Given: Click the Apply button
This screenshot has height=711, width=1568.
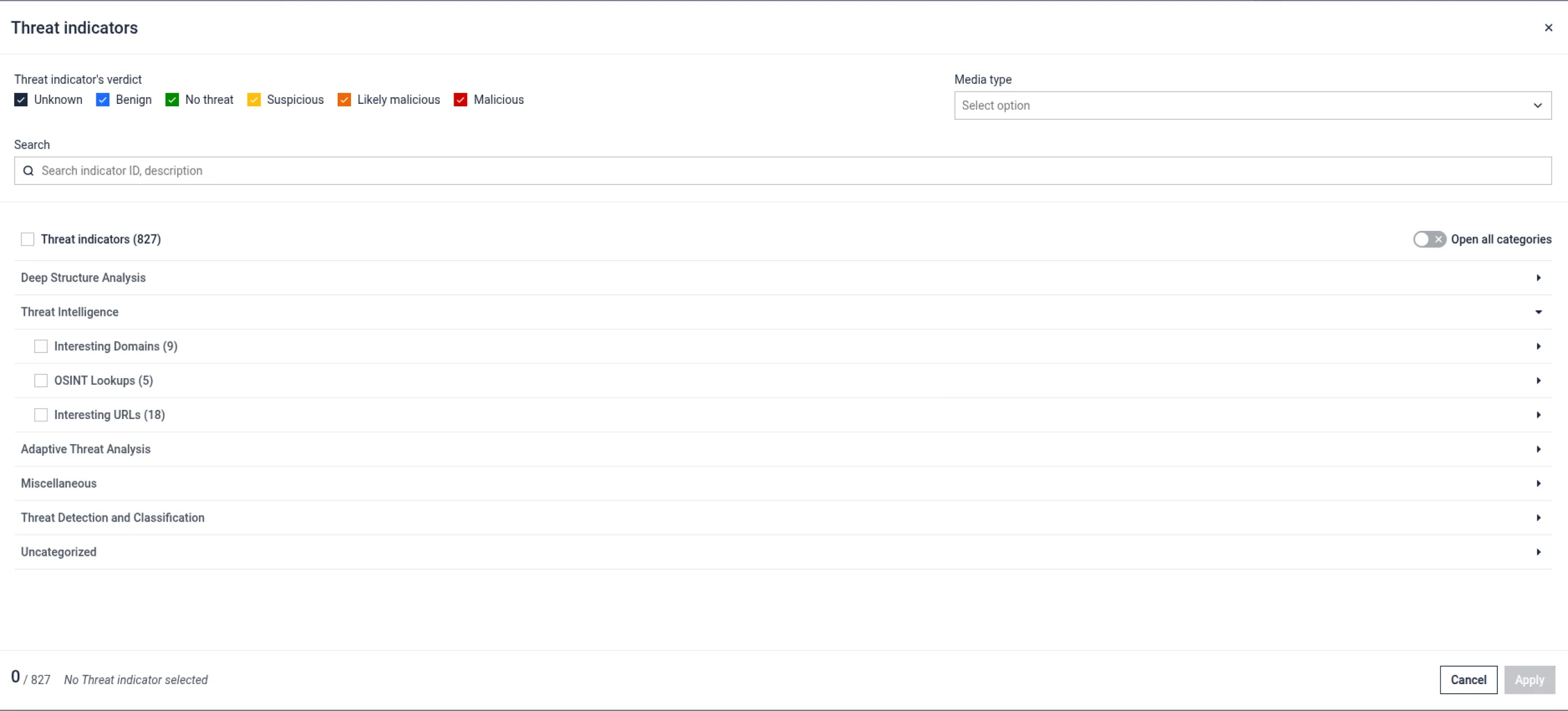Looking at the screenshot, I should click(1530, 679).
